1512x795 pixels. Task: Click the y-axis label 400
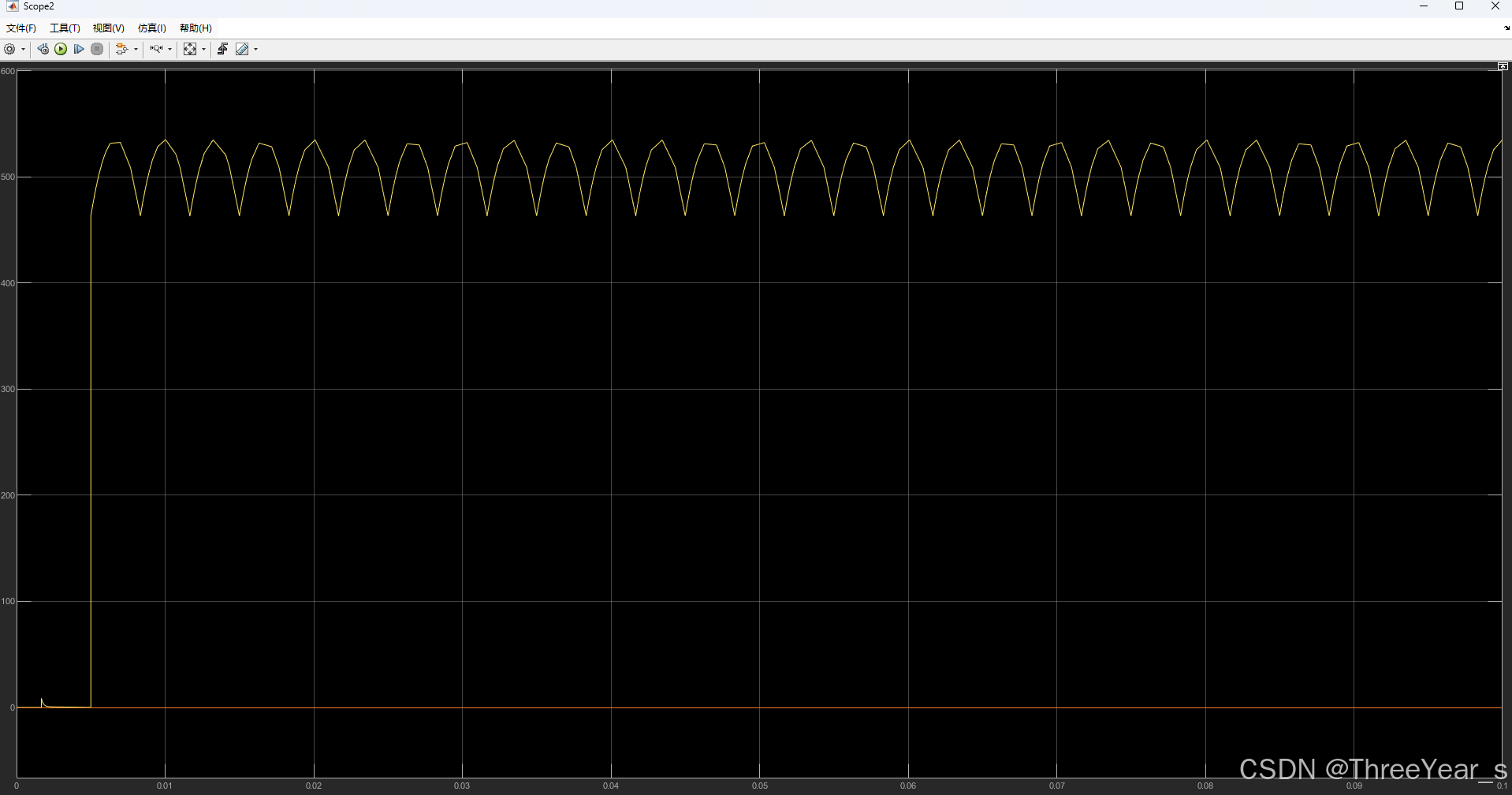[x=8, y=283]
